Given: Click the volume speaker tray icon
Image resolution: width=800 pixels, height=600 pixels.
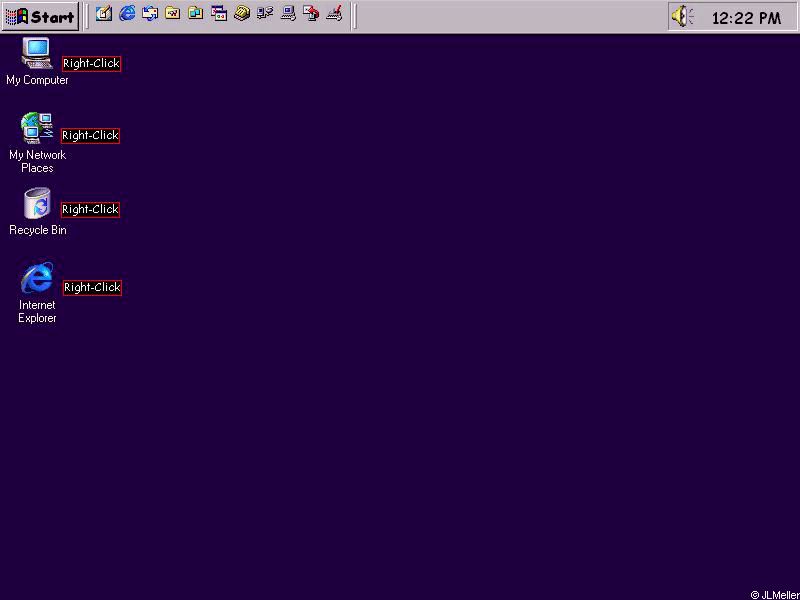Looking at the screenshot, I should click(x=682, y=16).
